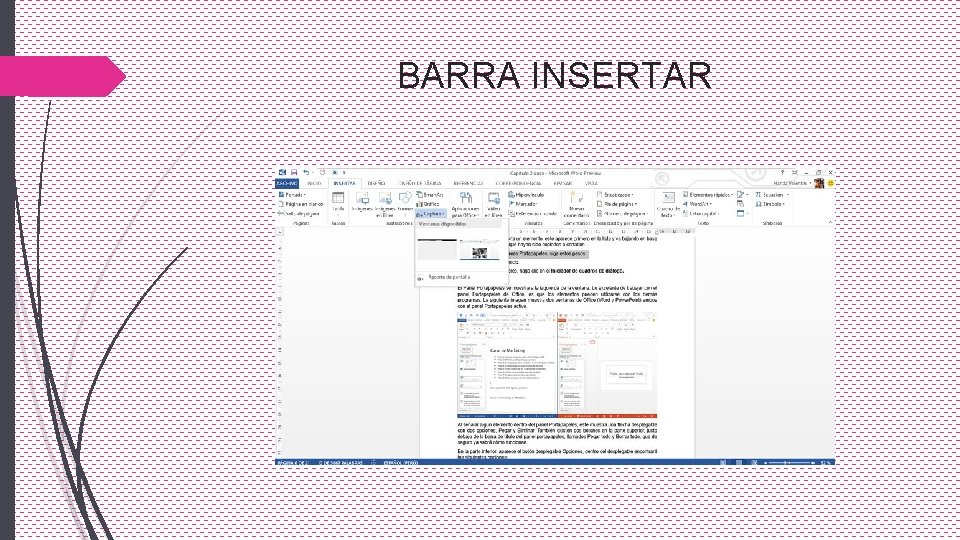Switch to web layout view icon

[754, 463]
